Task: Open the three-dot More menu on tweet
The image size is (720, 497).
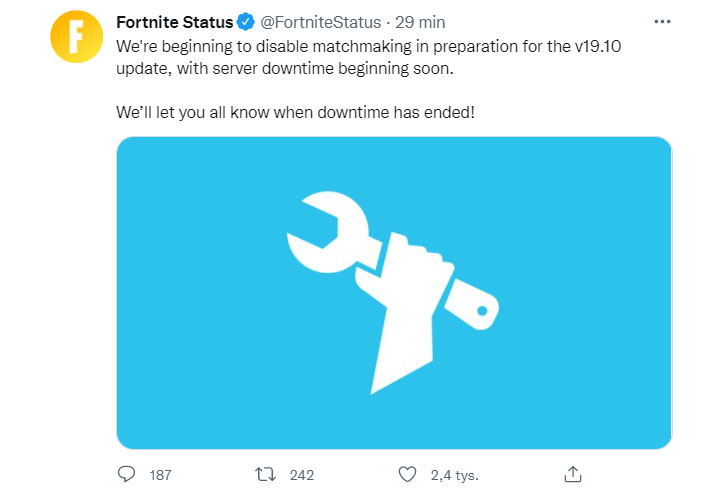Action: click(662, 21)
